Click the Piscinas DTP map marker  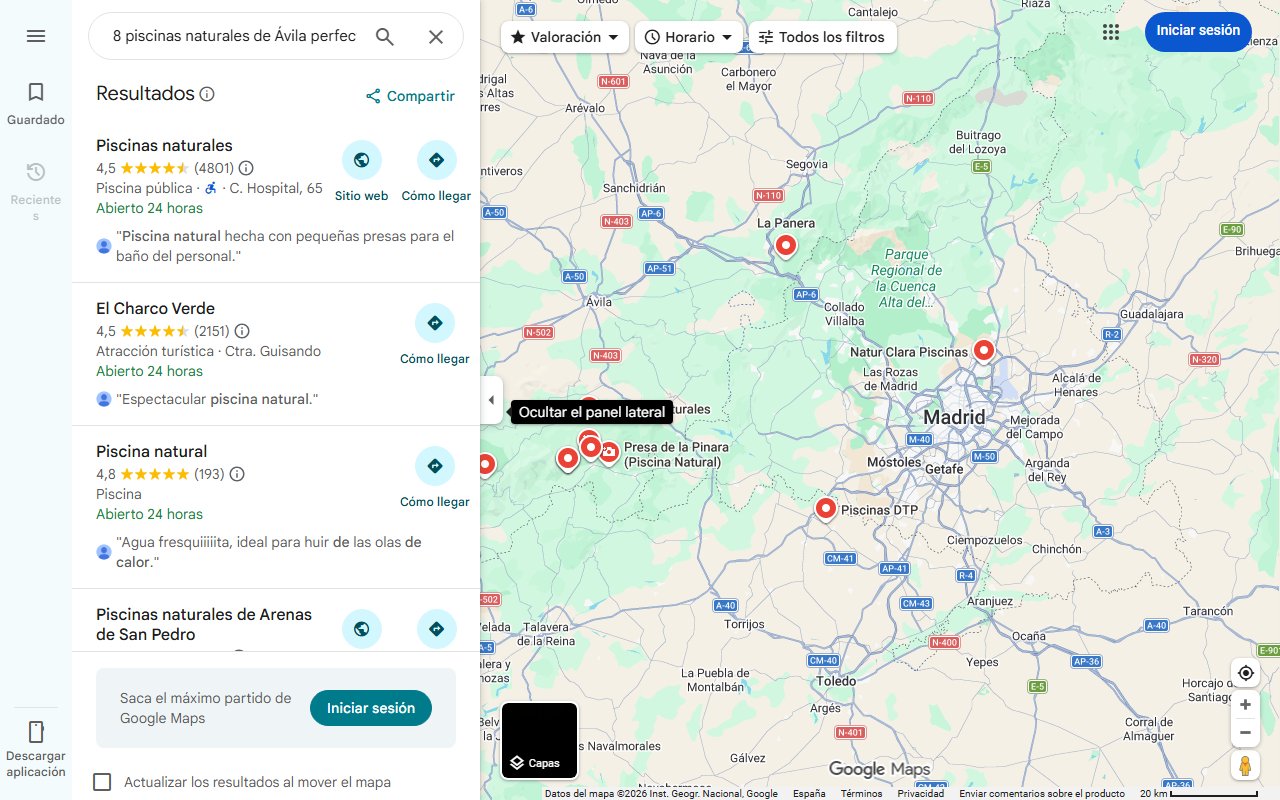tap(825, 508)
